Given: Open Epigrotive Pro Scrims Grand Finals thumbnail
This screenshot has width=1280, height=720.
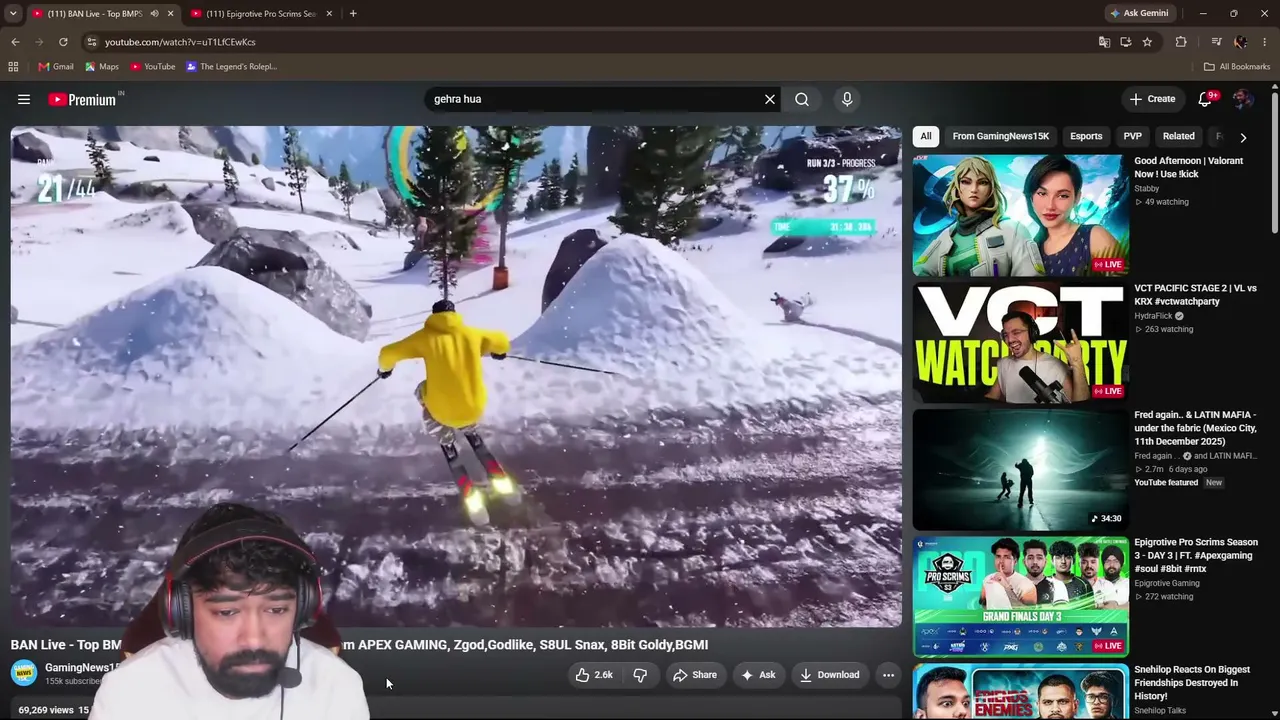Looking at the screenshot, I should tap(1020, 596).
